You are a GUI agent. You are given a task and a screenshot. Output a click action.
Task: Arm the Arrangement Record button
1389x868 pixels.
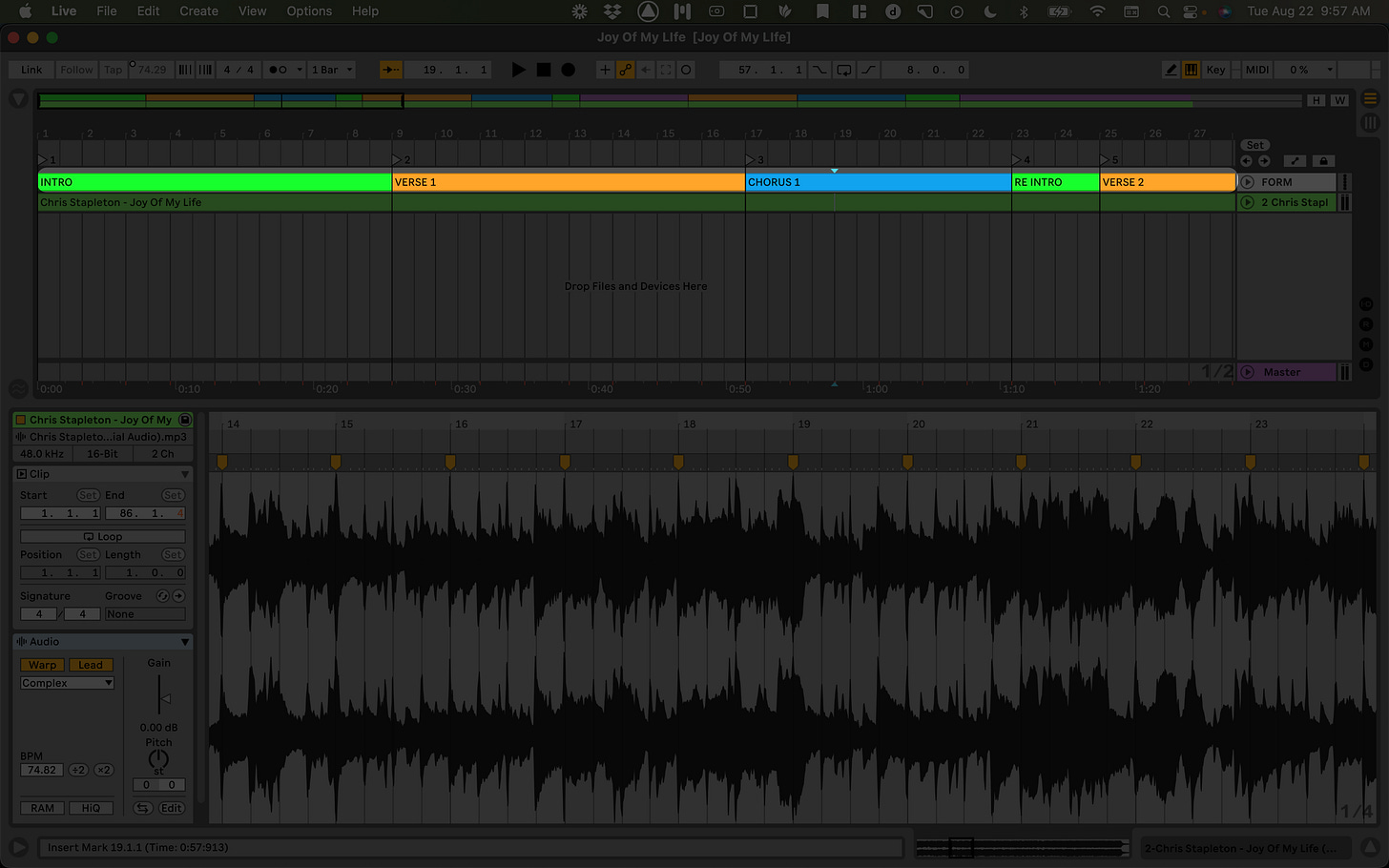569,70
